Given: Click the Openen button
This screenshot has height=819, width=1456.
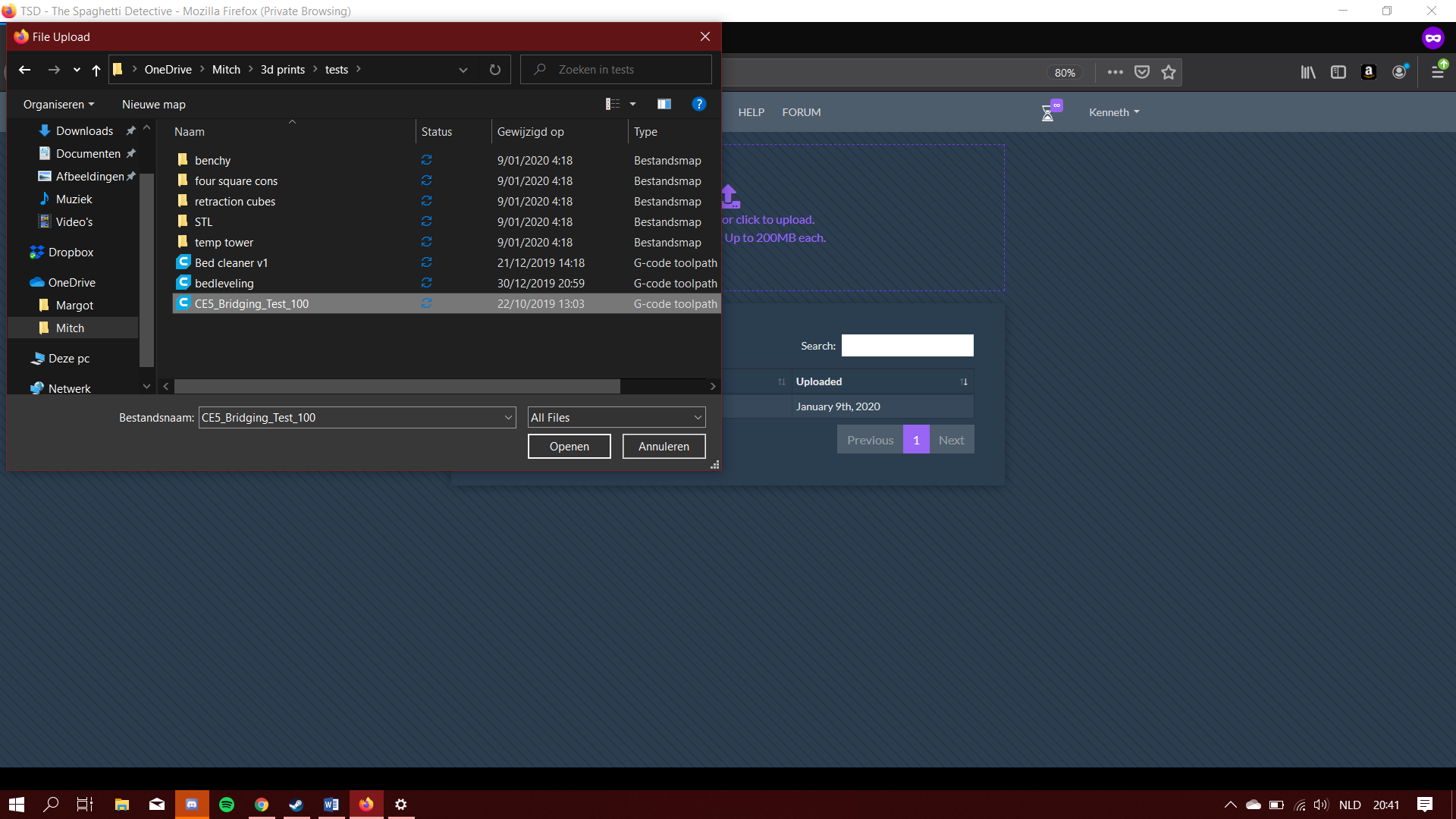Looking at the screenshot, I should tap(569, 447).
